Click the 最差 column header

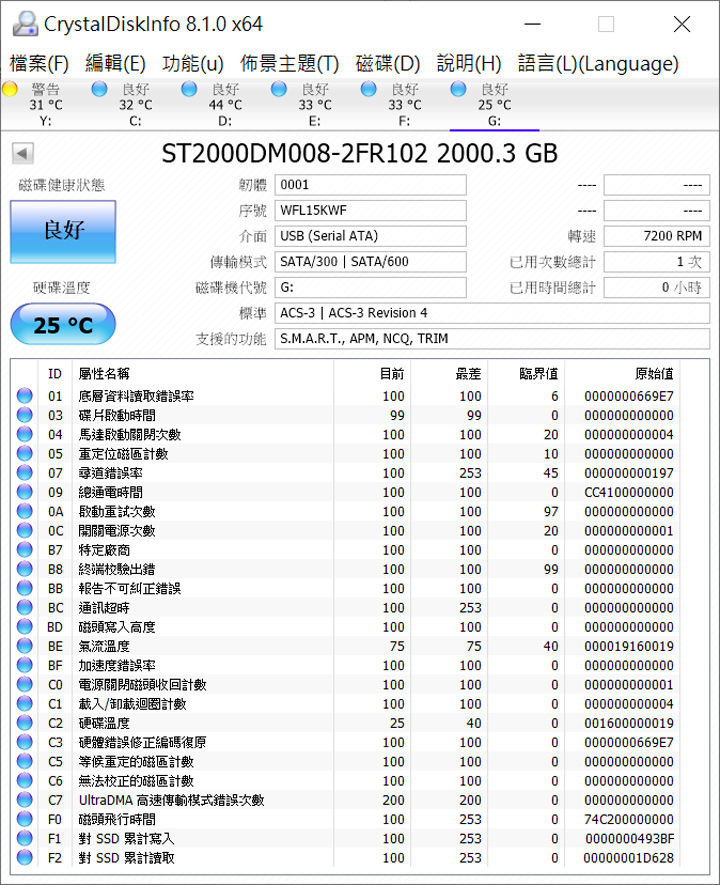click(x=468, y=374)
